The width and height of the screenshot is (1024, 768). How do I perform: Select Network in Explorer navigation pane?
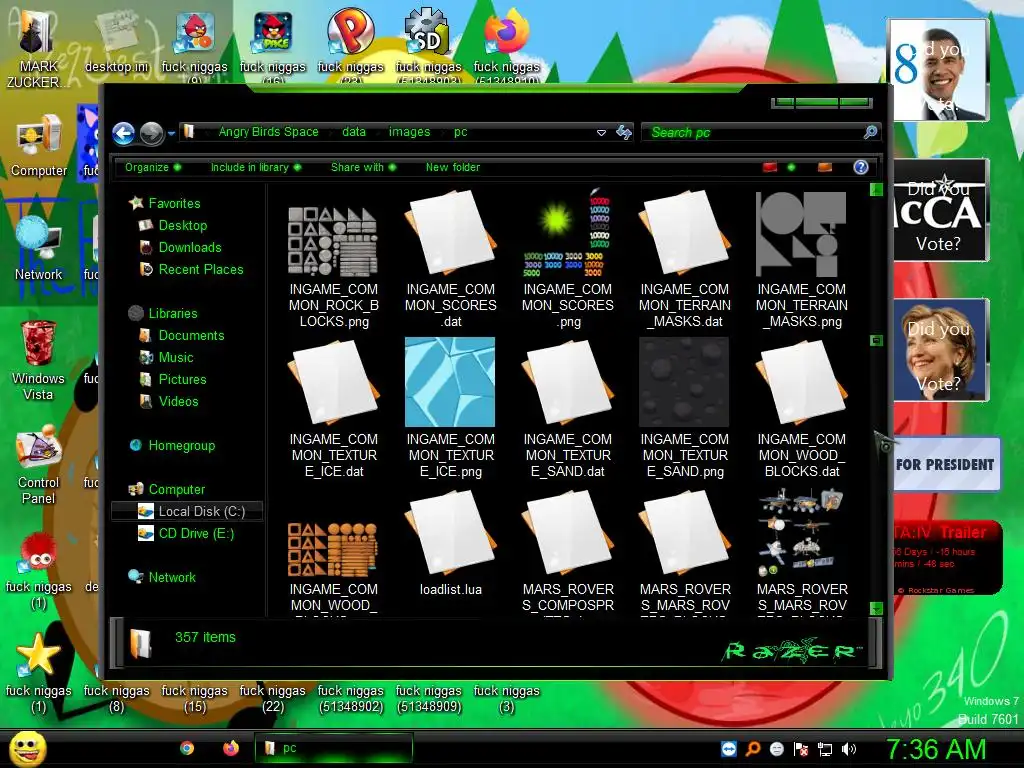click(172, 577)
